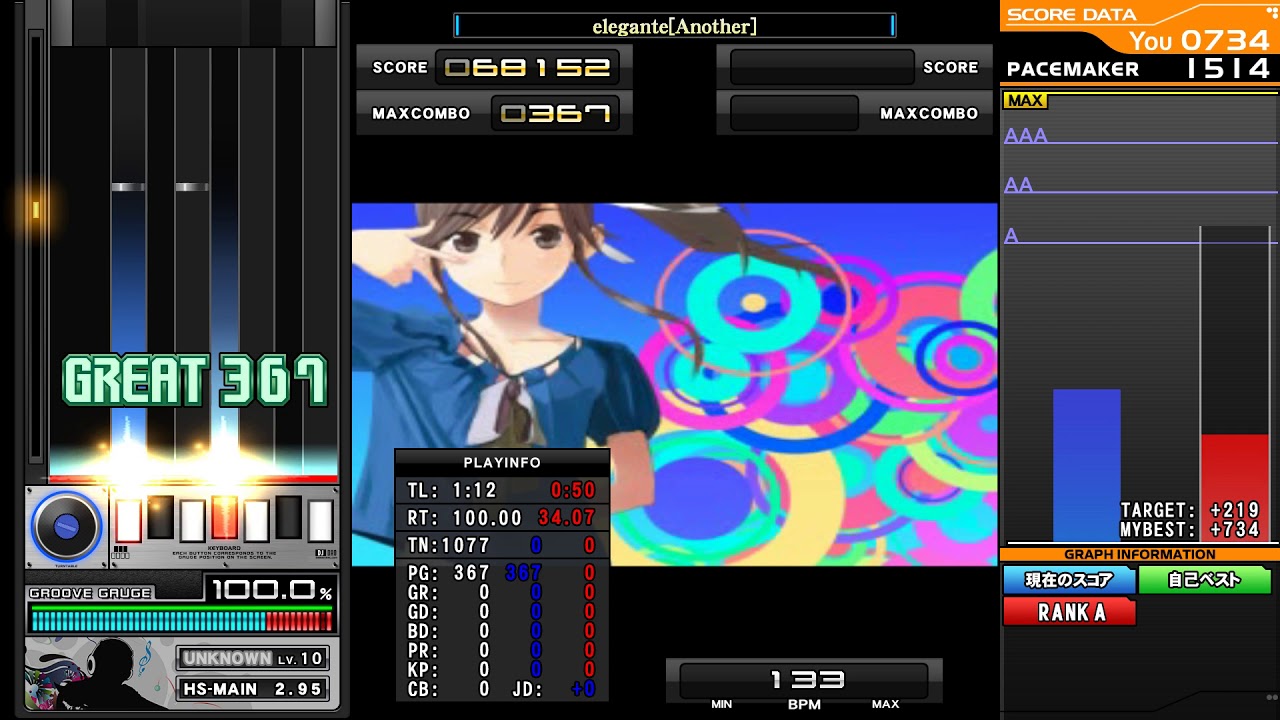Click the UNKNOWN LV.10 difficulty badge

point(253,658)
